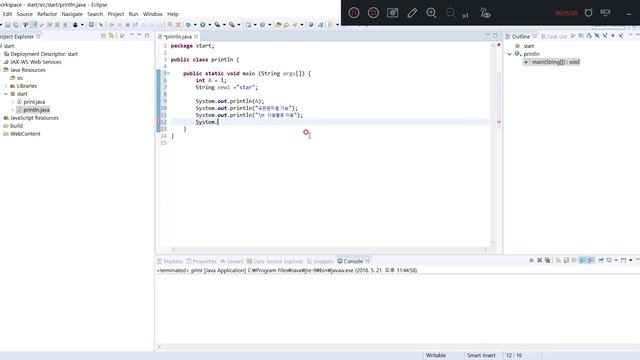Click the green Run button in toolbar
This screenshot has height=360, width=640.
coord(202,25)
